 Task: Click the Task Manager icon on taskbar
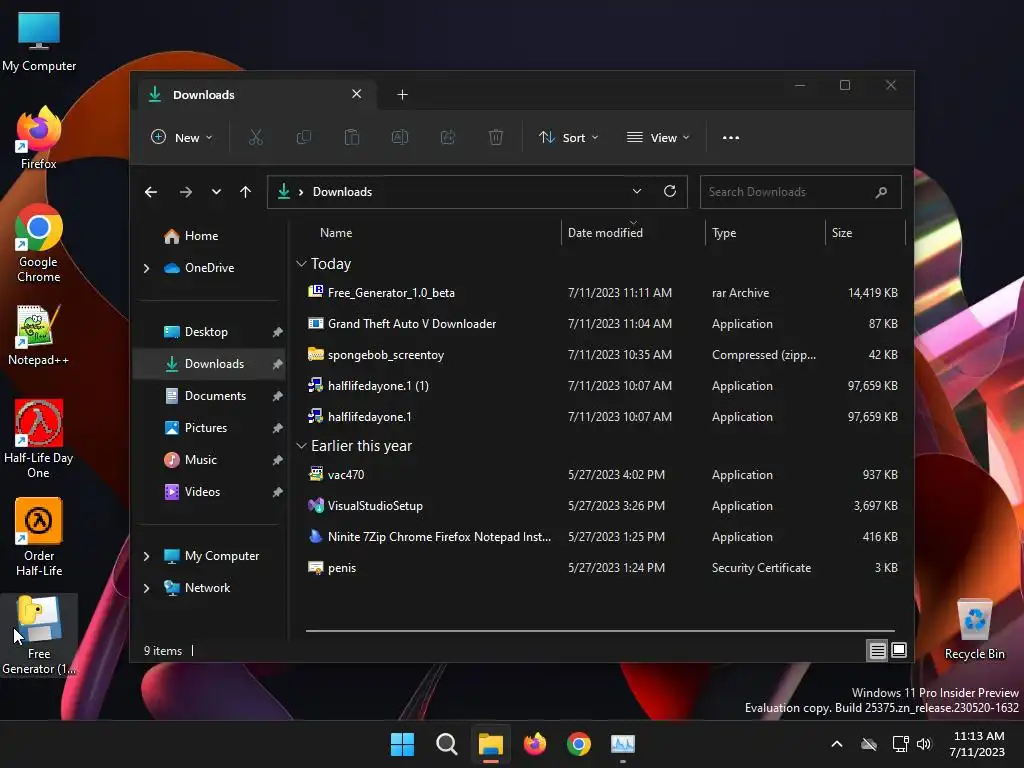pos(623,744)
